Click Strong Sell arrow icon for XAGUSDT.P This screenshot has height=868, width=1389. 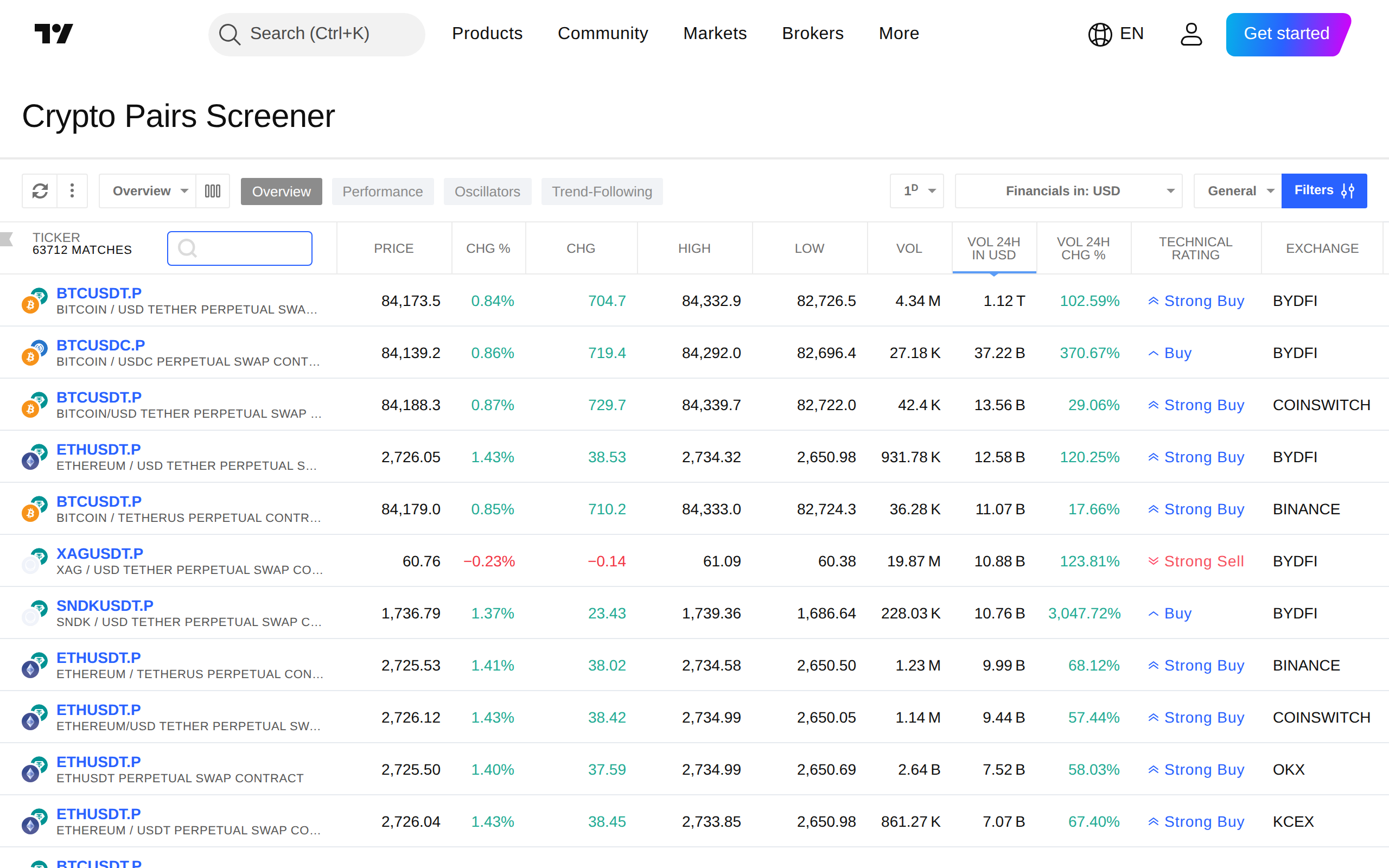point(1153,561)
